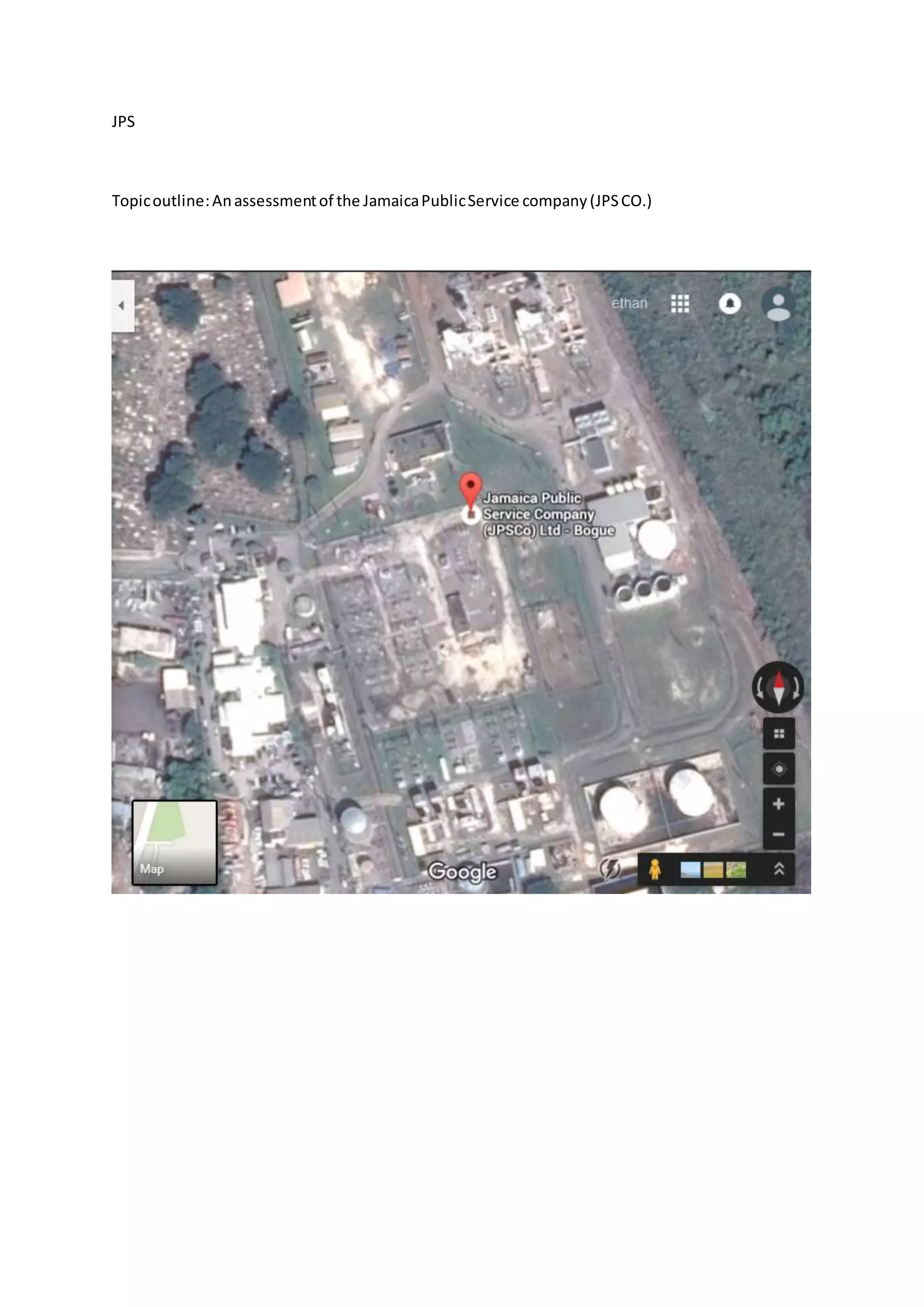Click the username ethan
Image resolution: width=924 pixels, height=1307 pixels.
629,303
